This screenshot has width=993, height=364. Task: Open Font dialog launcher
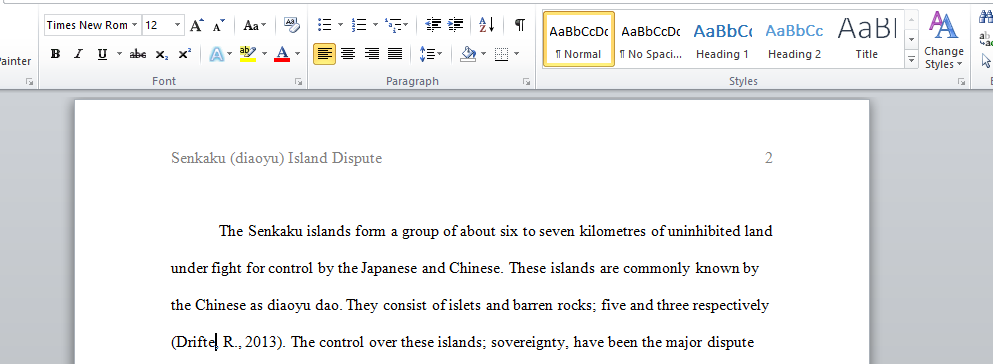tap(298, 82)
